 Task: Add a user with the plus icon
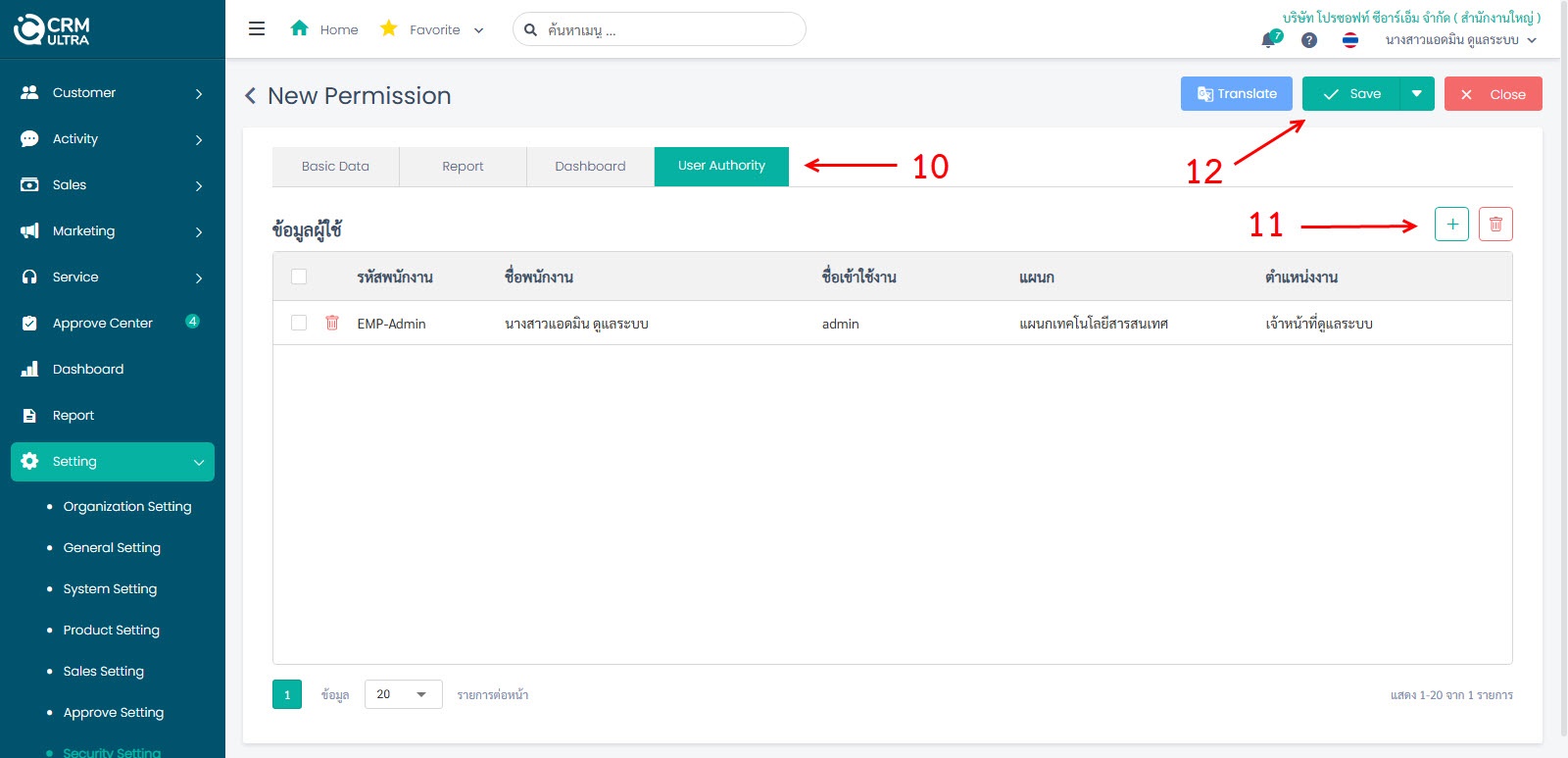(x=1451, y=225)
